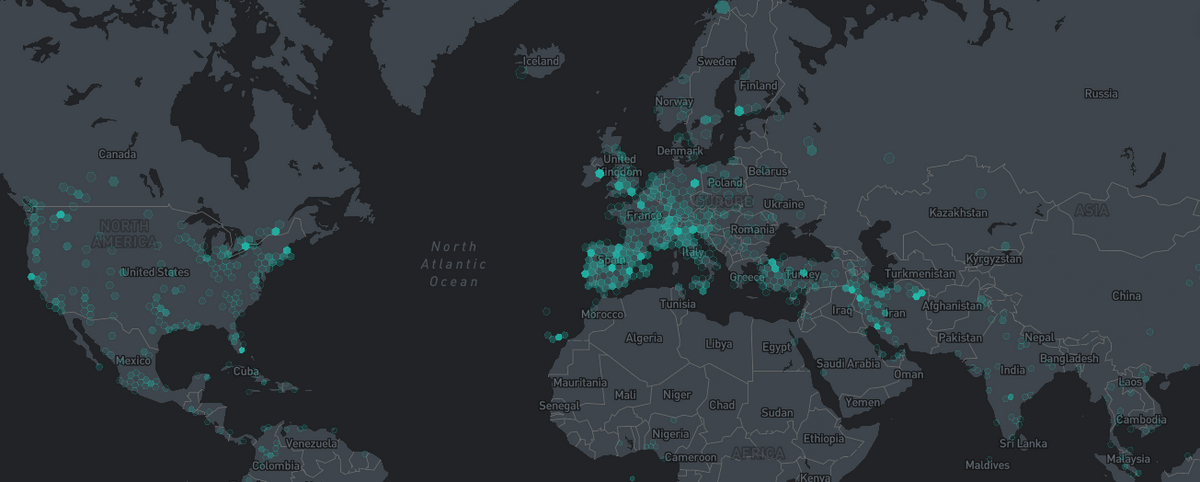Click the ASIA continent label

(x=1092, y=212)
